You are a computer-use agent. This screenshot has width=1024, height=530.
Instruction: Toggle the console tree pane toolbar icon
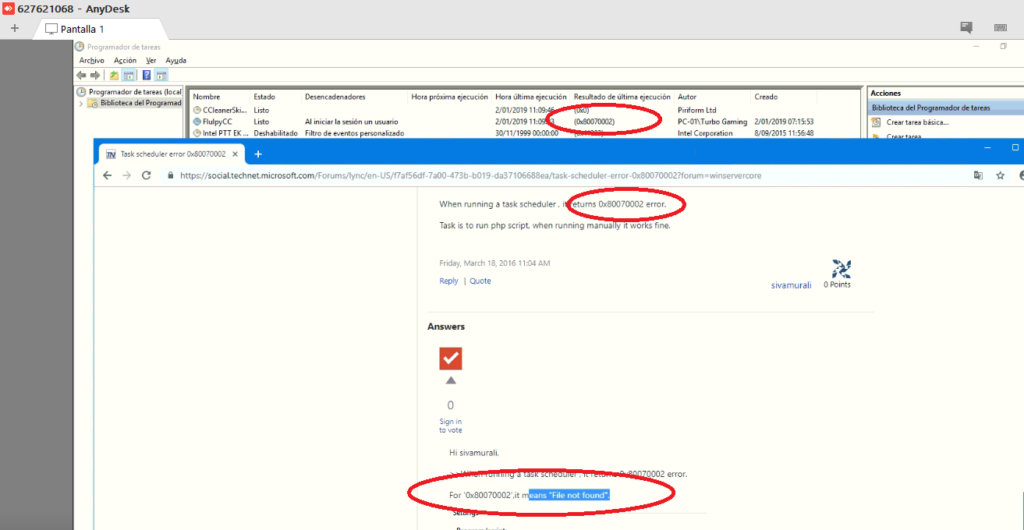click(129, 75)
